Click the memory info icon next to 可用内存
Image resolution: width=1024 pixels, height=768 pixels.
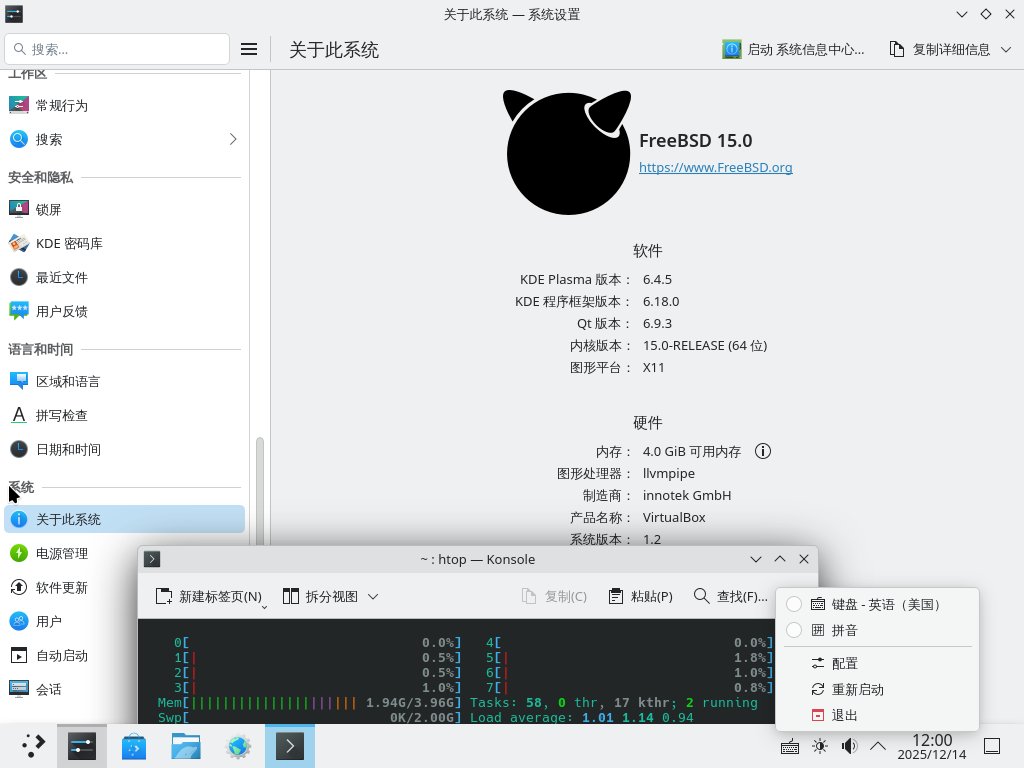tap(762, 451)
